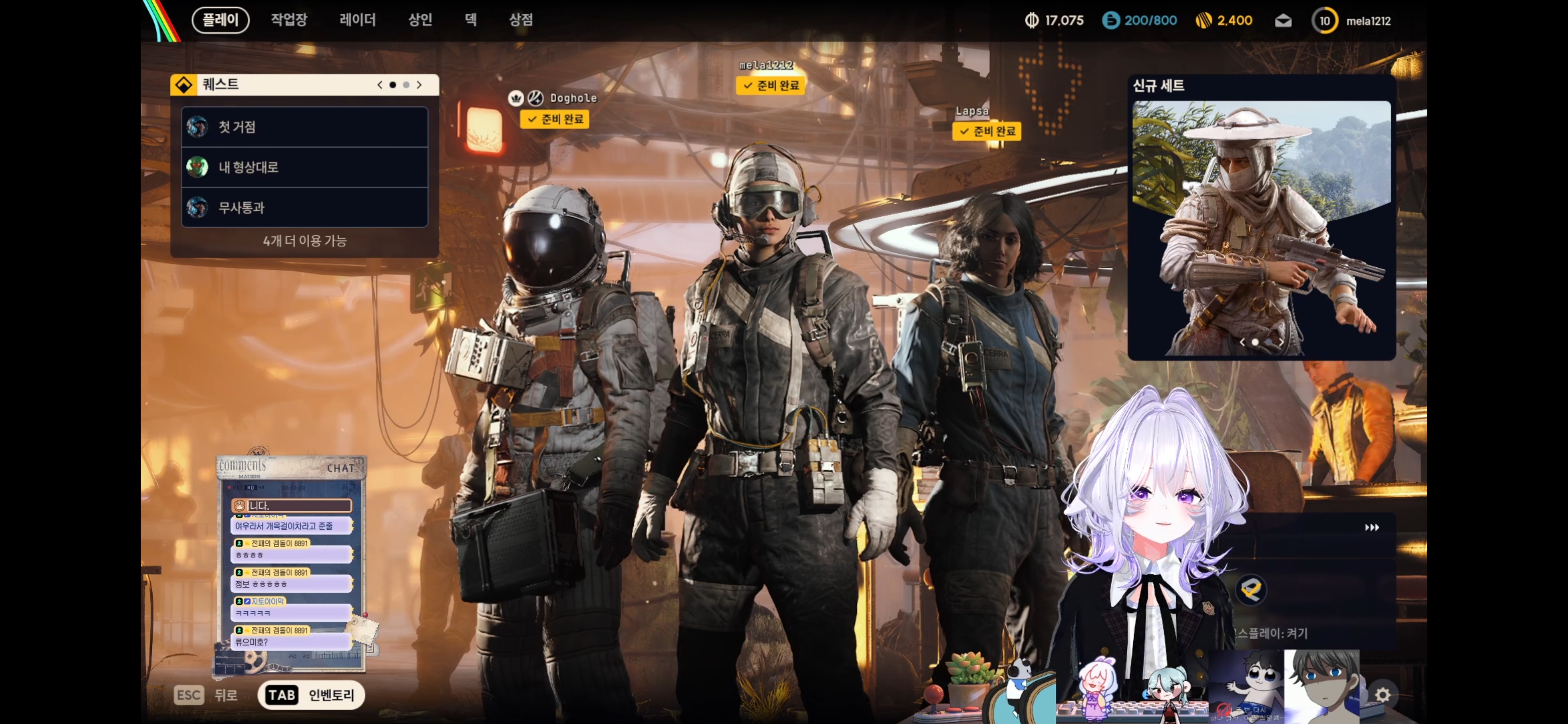Open 인벤토리 with the TAB button
The image size is (1568, 724).
tap(311, 695)
